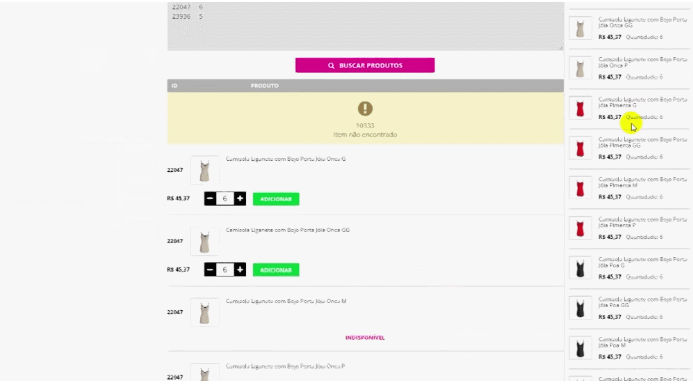Open the Onca GG product thumbnail
Viewport: 693px width, 384px height.
point(205,241)
